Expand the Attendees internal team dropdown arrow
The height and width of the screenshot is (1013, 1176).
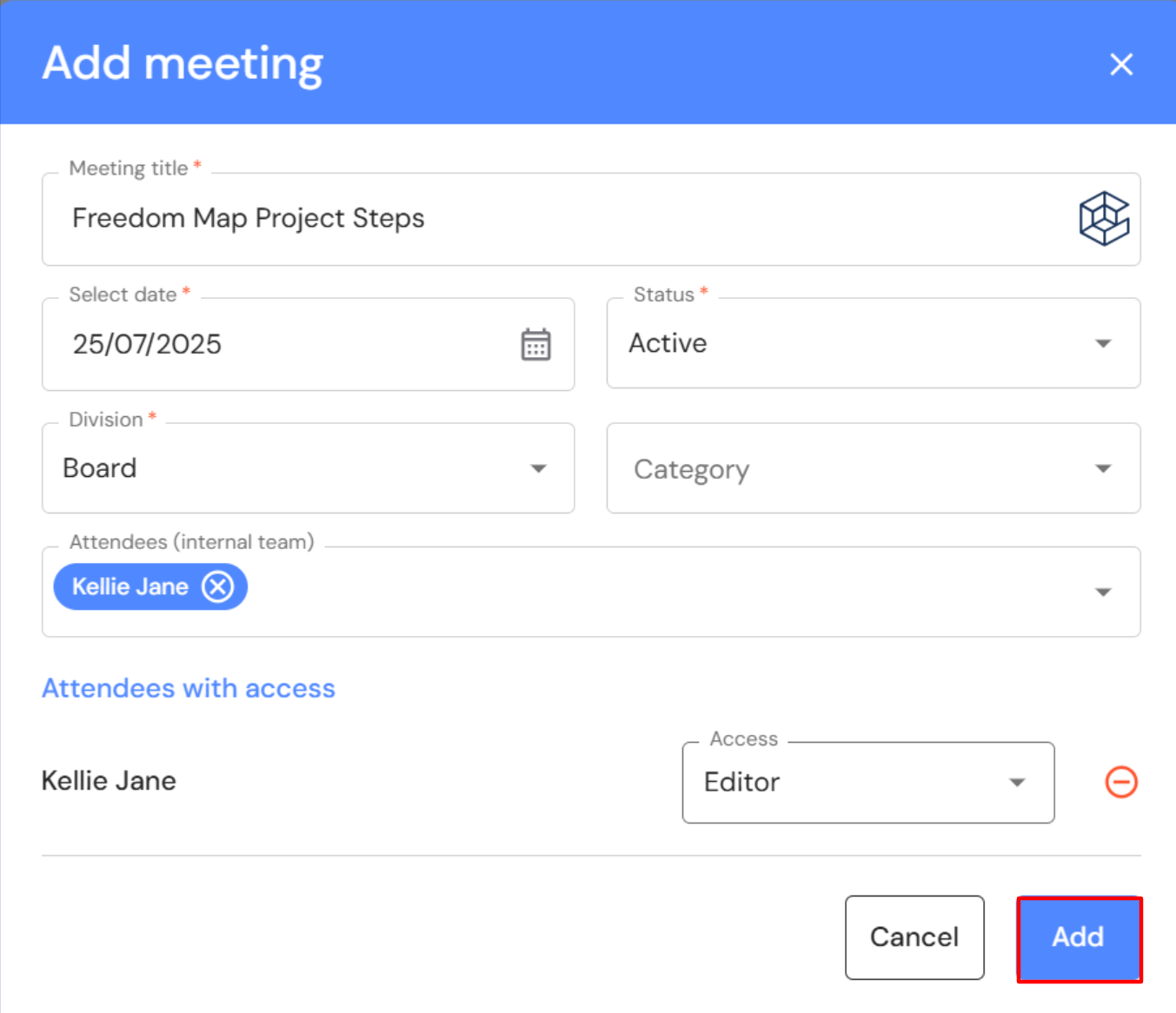click(x=1103, y=592)
